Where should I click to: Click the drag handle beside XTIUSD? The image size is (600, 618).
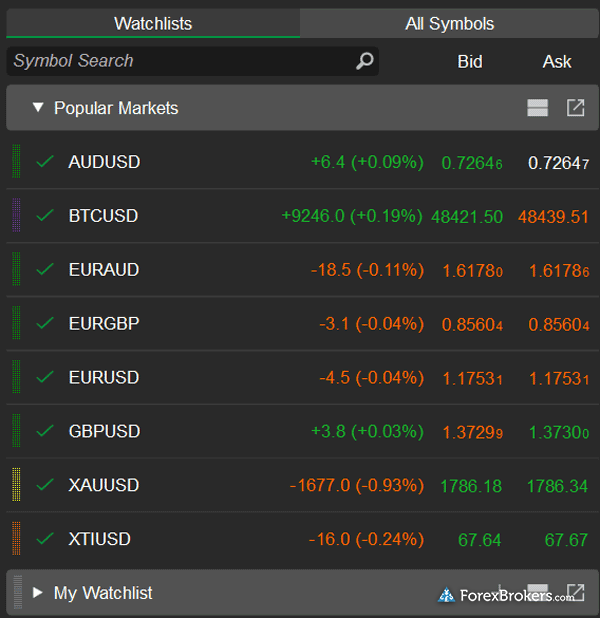click(16, 539)
